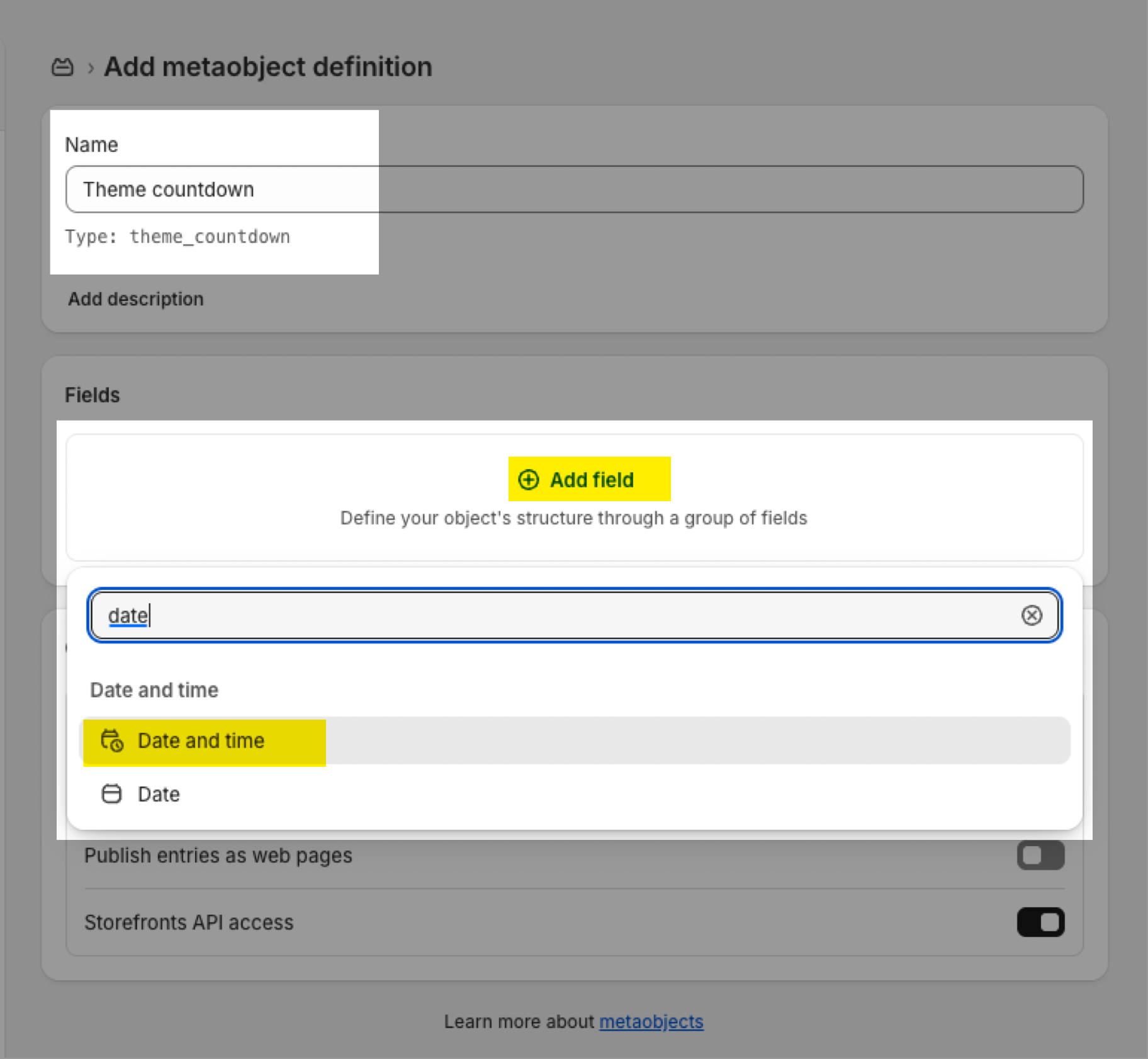Click the Type: theme_countdown handle text
1148x1059 pixels.
coord(177,237)
